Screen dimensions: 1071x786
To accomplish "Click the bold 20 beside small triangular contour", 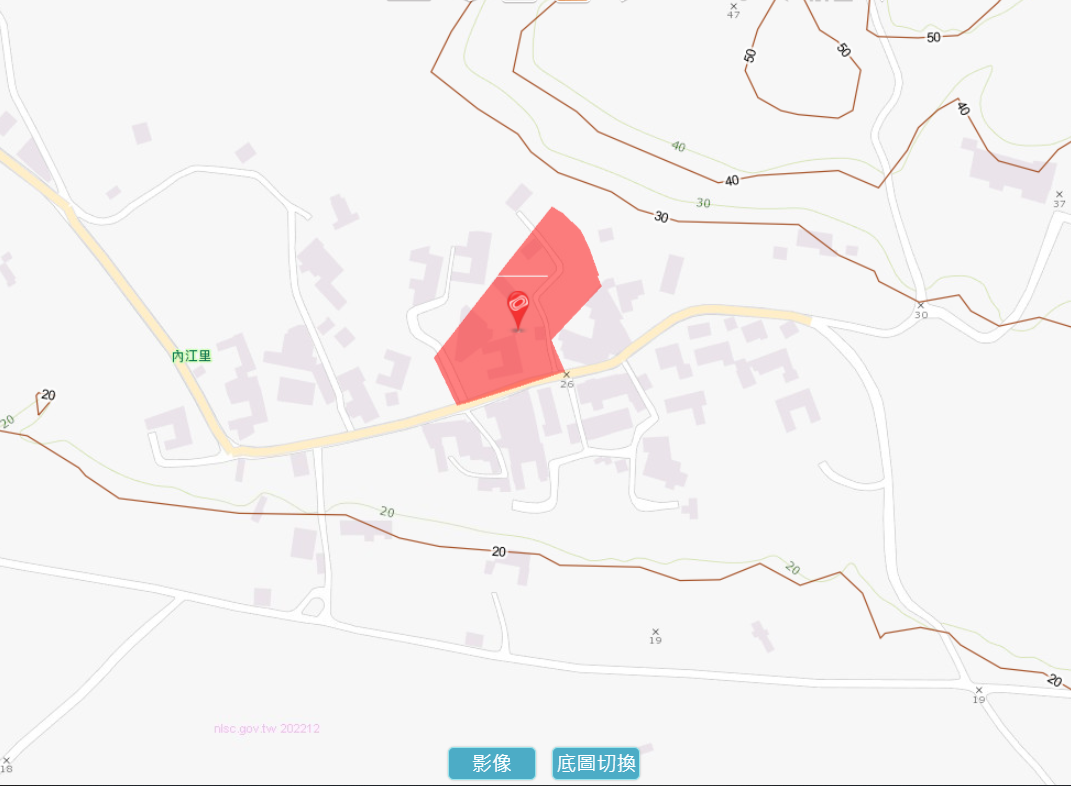I will point(48,395).
